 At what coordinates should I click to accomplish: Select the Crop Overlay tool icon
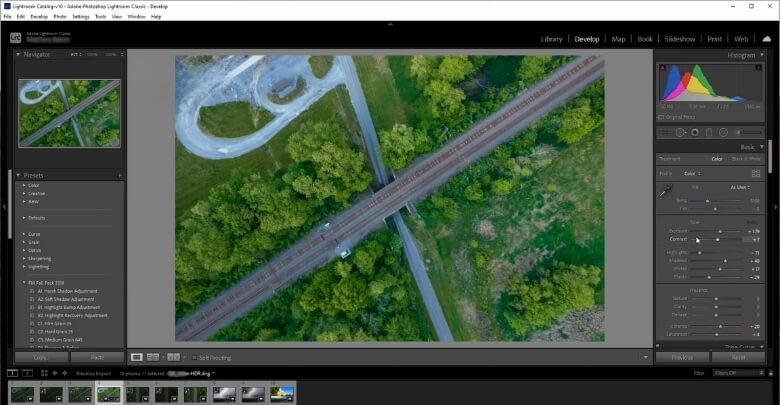coord(664,132)
